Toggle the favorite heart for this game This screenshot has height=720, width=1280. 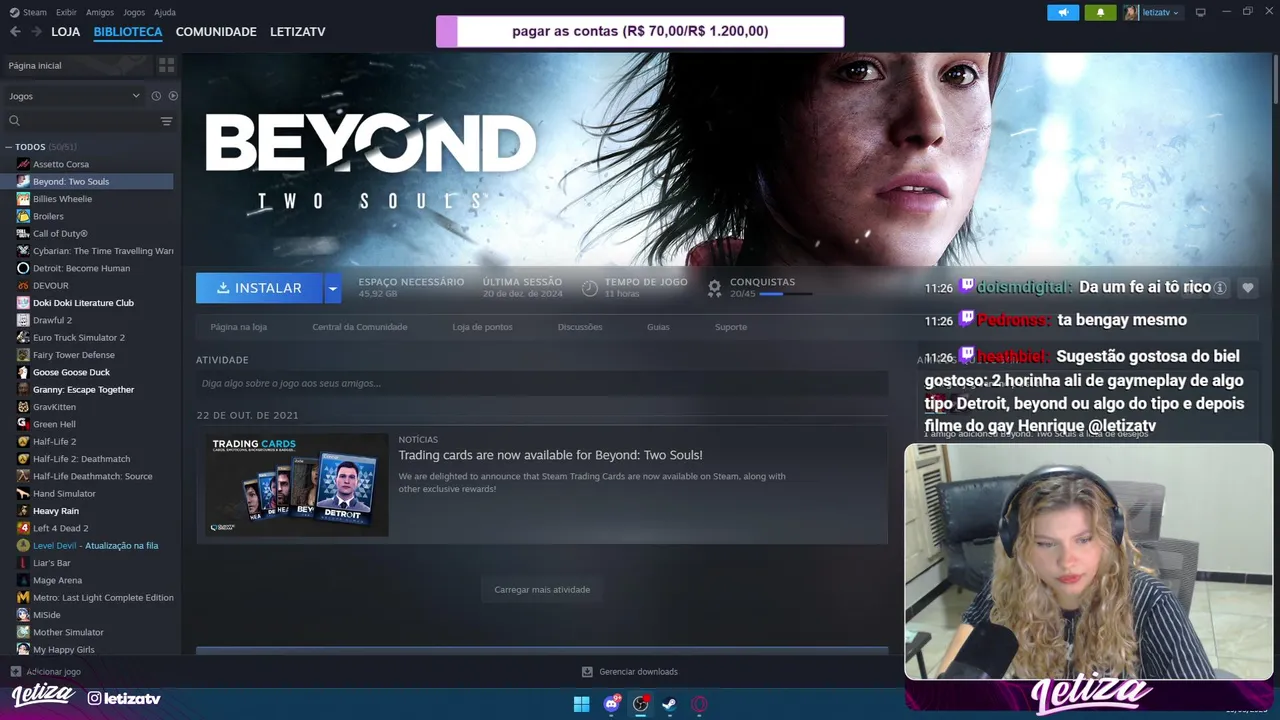(1247, 288)
